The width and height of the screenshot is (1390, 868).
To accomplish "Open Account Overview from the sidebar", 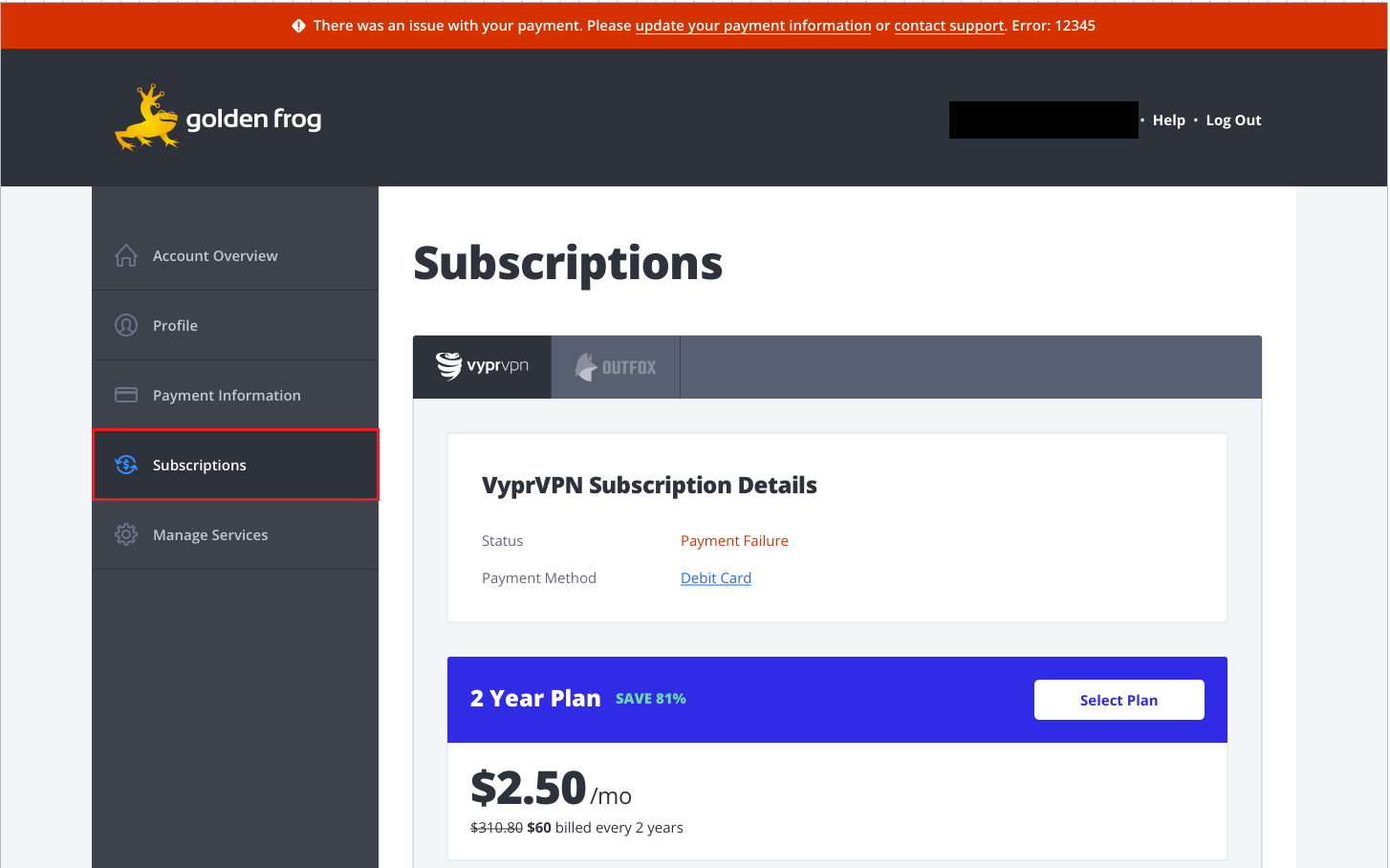I will tap(215, 255).
